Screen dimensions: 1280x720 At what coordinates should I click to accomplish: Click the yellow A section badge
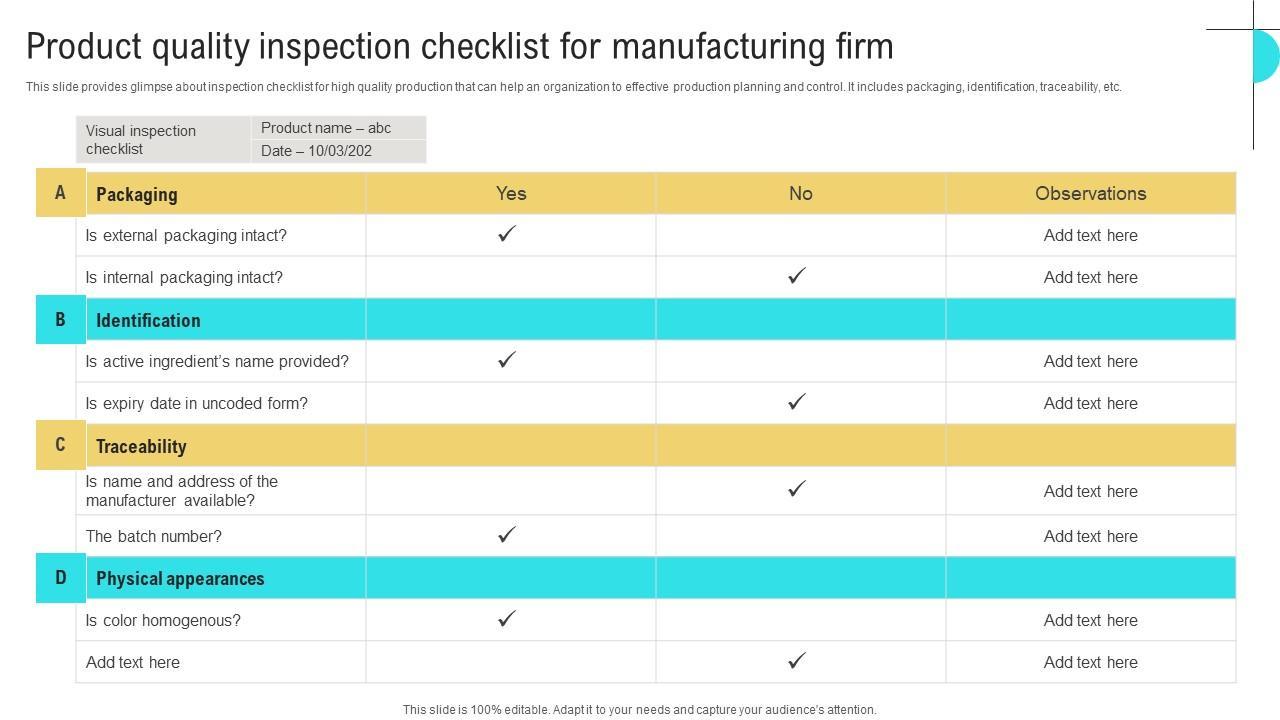pos(60,193)
